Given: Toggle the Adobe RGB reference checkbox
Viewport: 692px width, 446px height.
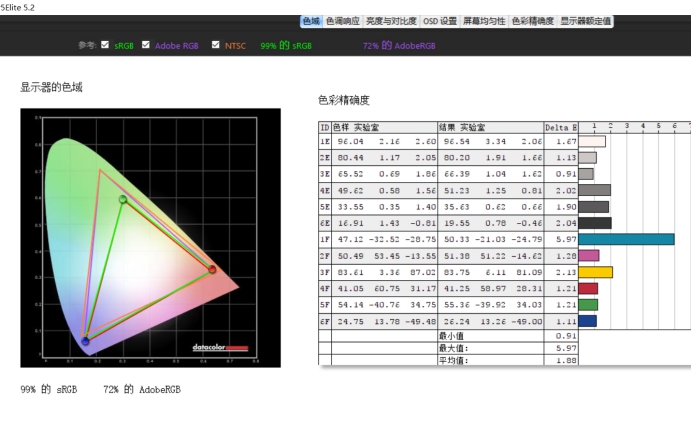Looking at the screenshot, I should (x=146, y=45).
